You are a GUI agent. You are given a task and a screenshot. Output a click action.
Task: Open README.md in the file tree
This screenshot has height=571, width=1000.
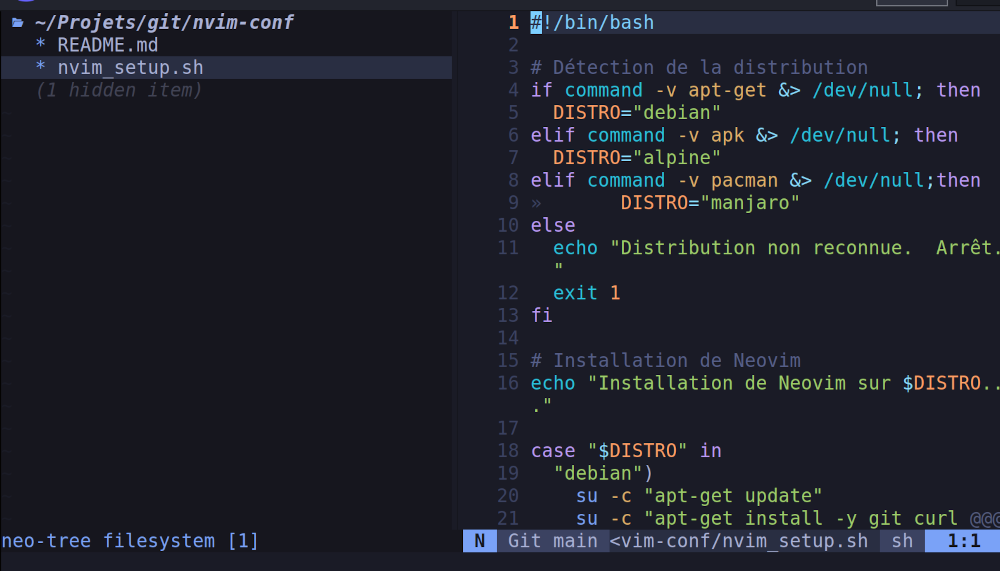107,45
